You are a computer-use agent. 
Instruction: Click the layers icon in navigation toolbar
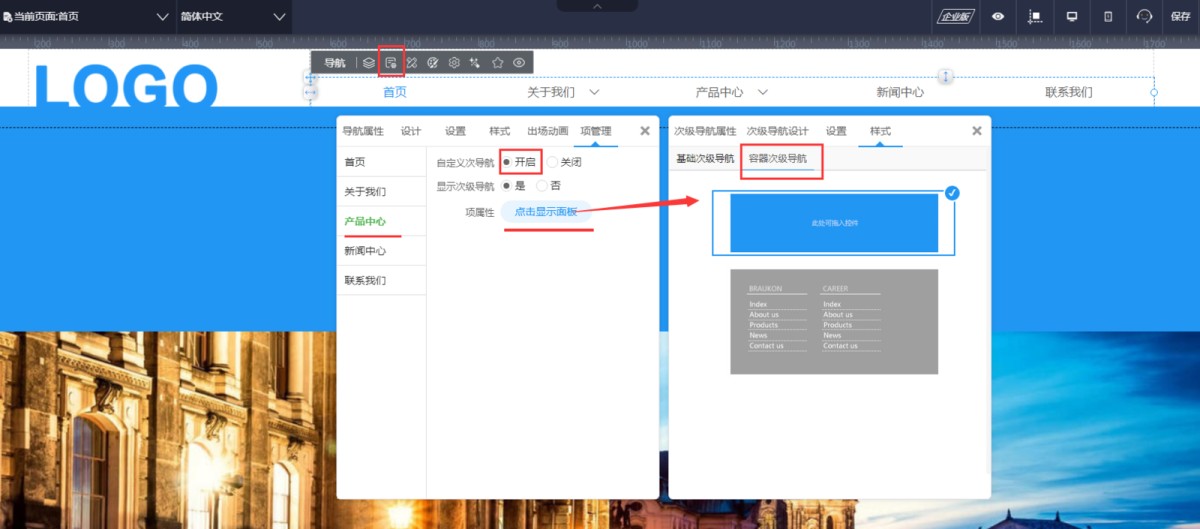pos(369,63)
